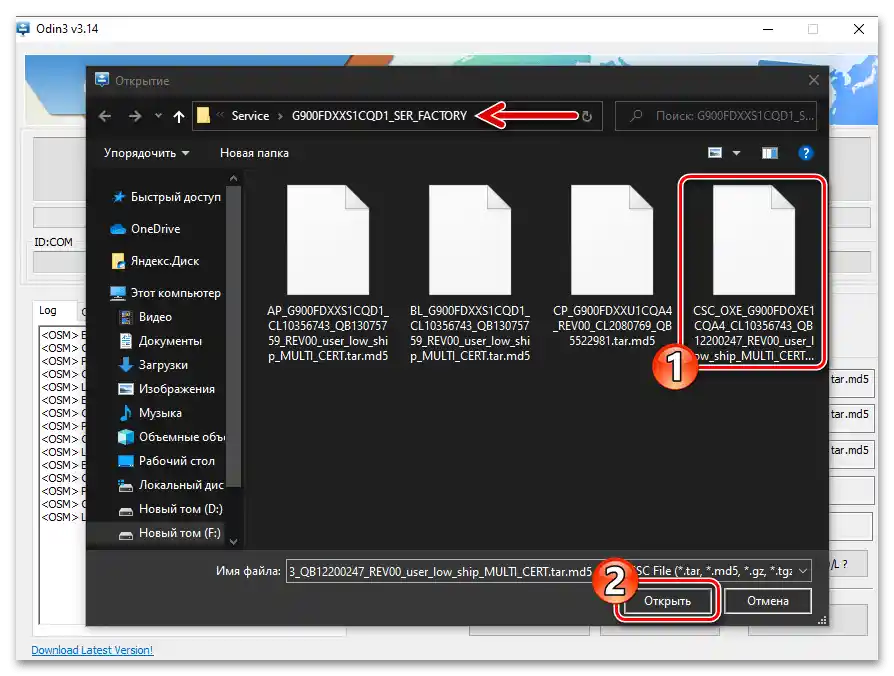
Task: Select Service in the breadcrumb path
Action: tap(250, 116)
